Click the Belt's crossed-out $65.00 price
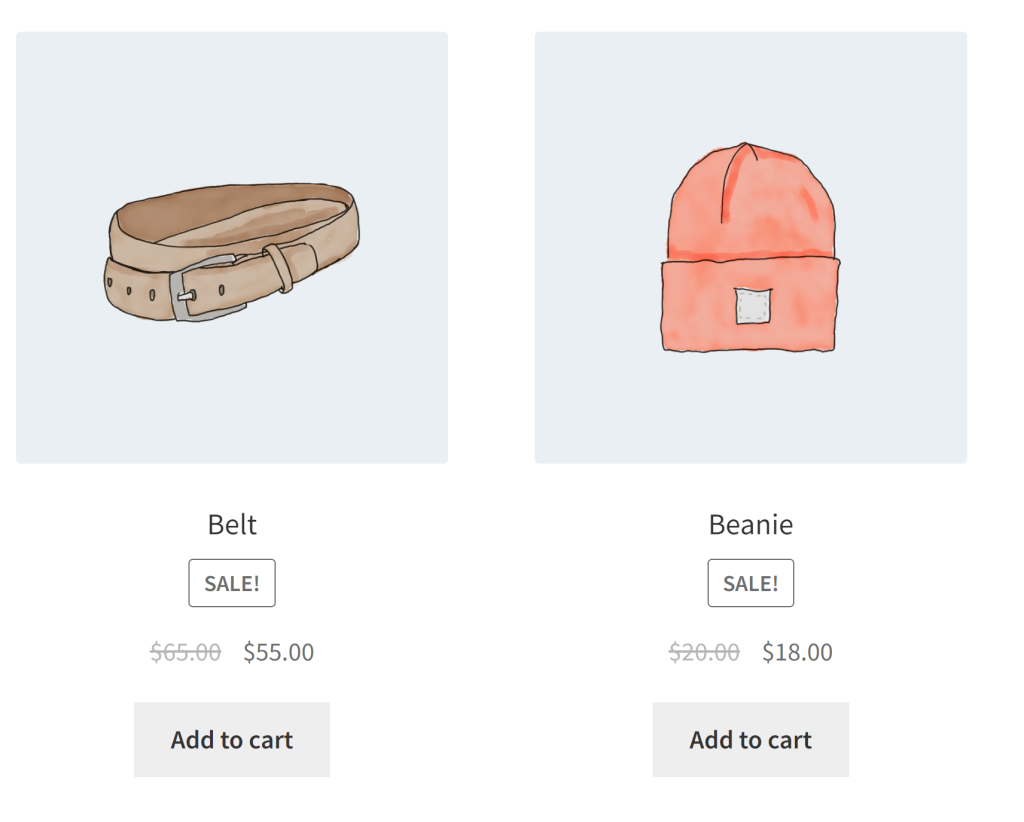Image resolution: width=1024 pixels, height=822 pixels. click(185, 652)
